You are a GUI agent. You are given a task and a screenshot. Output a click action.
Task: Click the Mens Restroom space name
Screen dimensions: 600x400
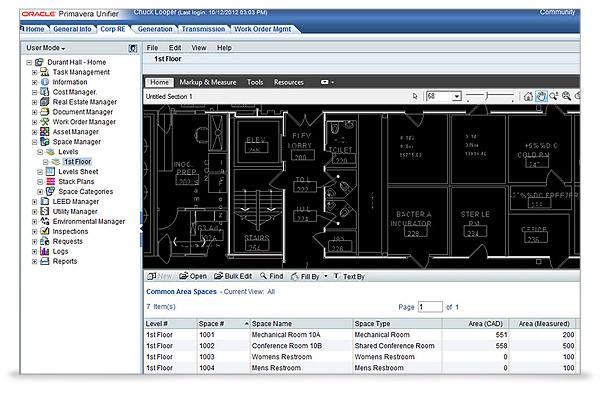coord(276,368)
